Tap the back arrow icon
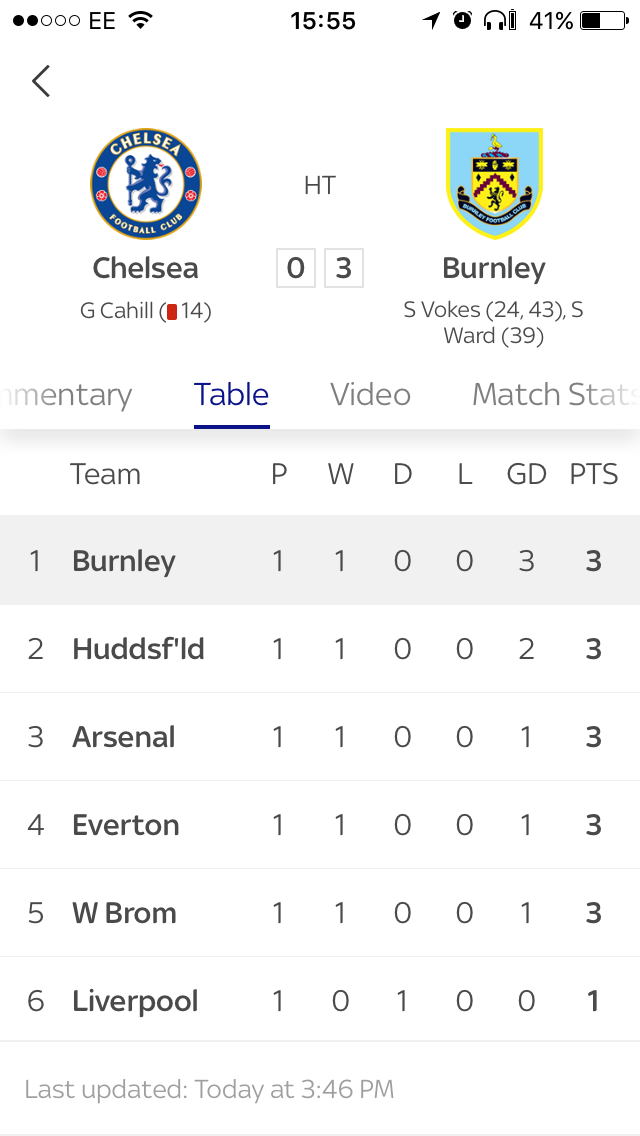640x1136 pixels. 41,80
